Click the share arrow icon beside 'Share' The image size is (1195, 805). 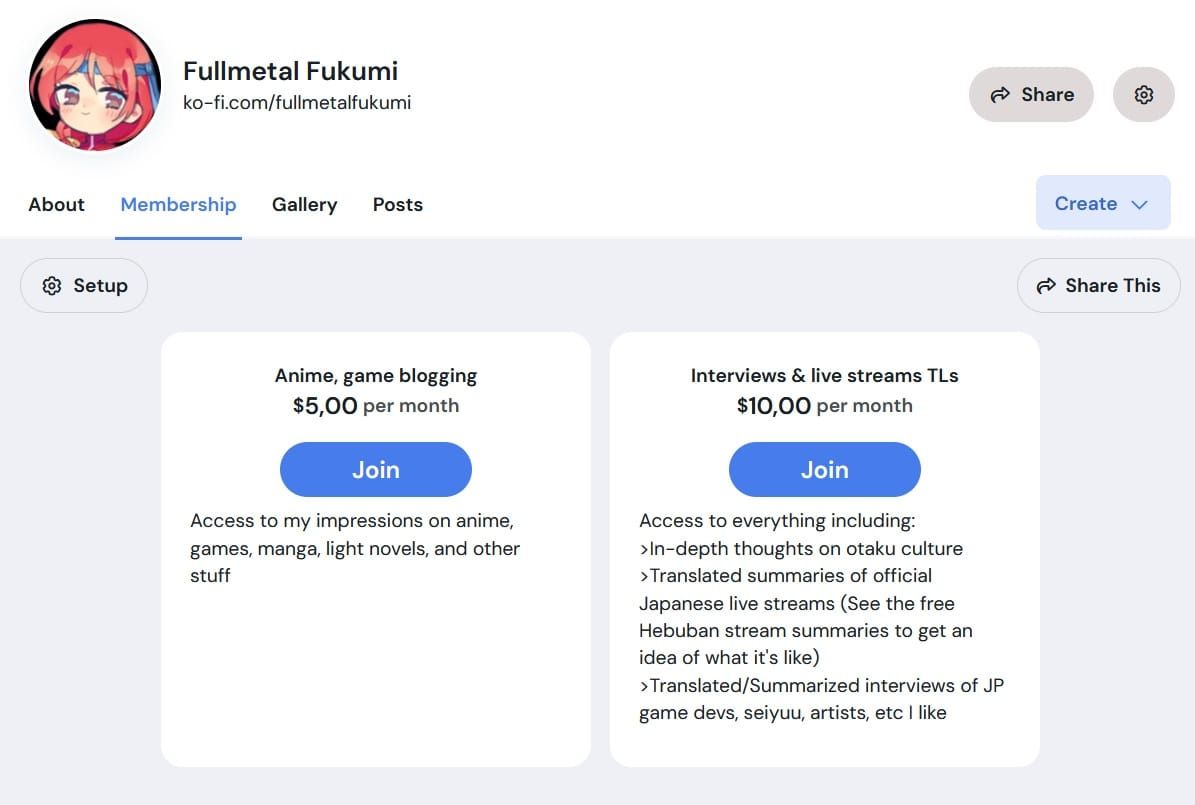(999, 94)
